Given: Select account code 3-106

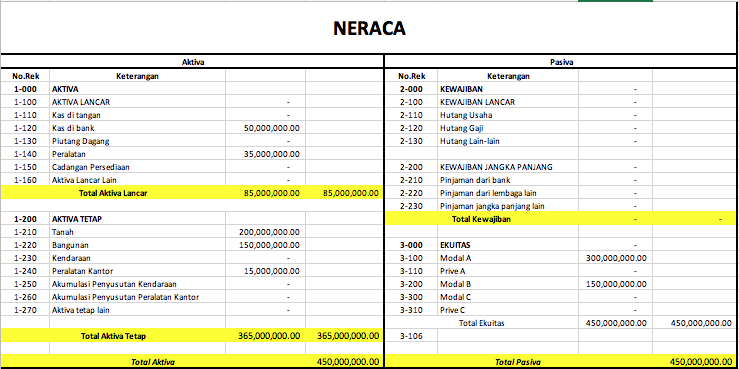Looking at the screenshot, I should [410, 336].
